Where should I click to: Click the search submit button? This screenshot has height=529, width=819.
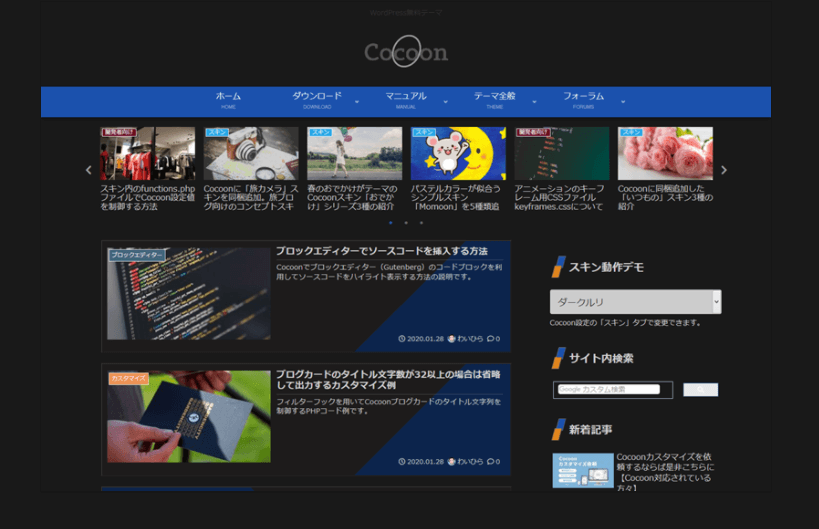pos(700,390)
